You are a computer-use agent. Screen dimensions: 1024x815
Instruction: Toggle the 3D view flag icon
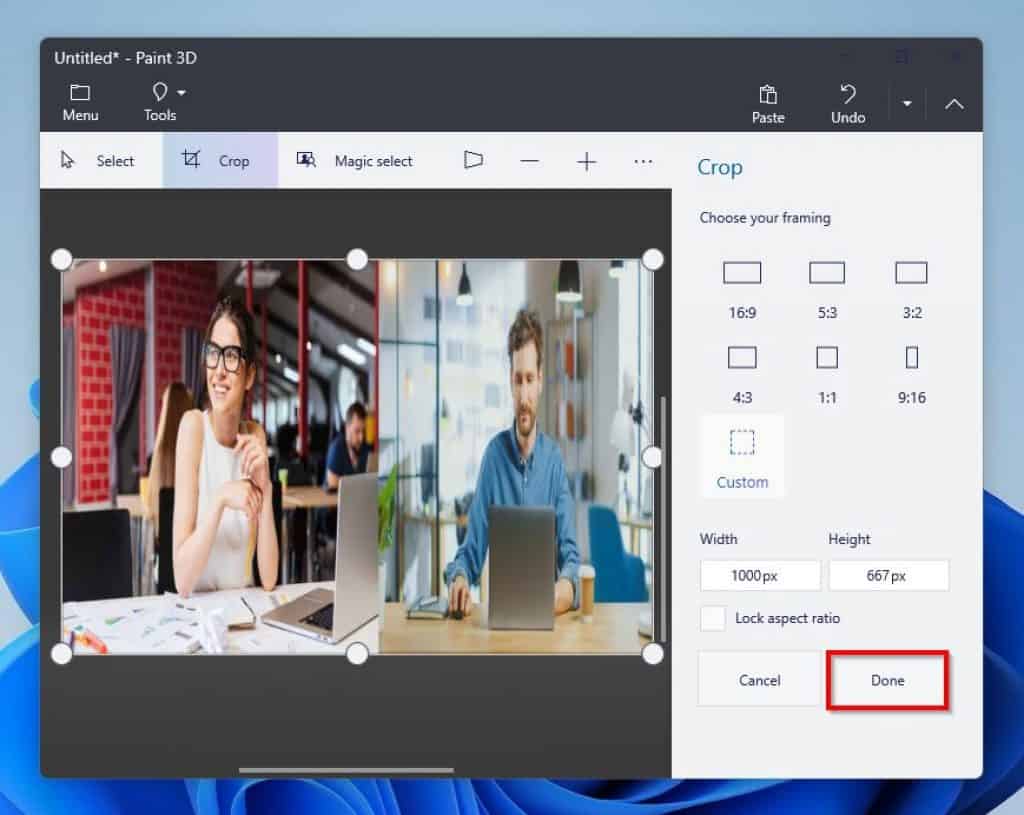click(473, 160)
